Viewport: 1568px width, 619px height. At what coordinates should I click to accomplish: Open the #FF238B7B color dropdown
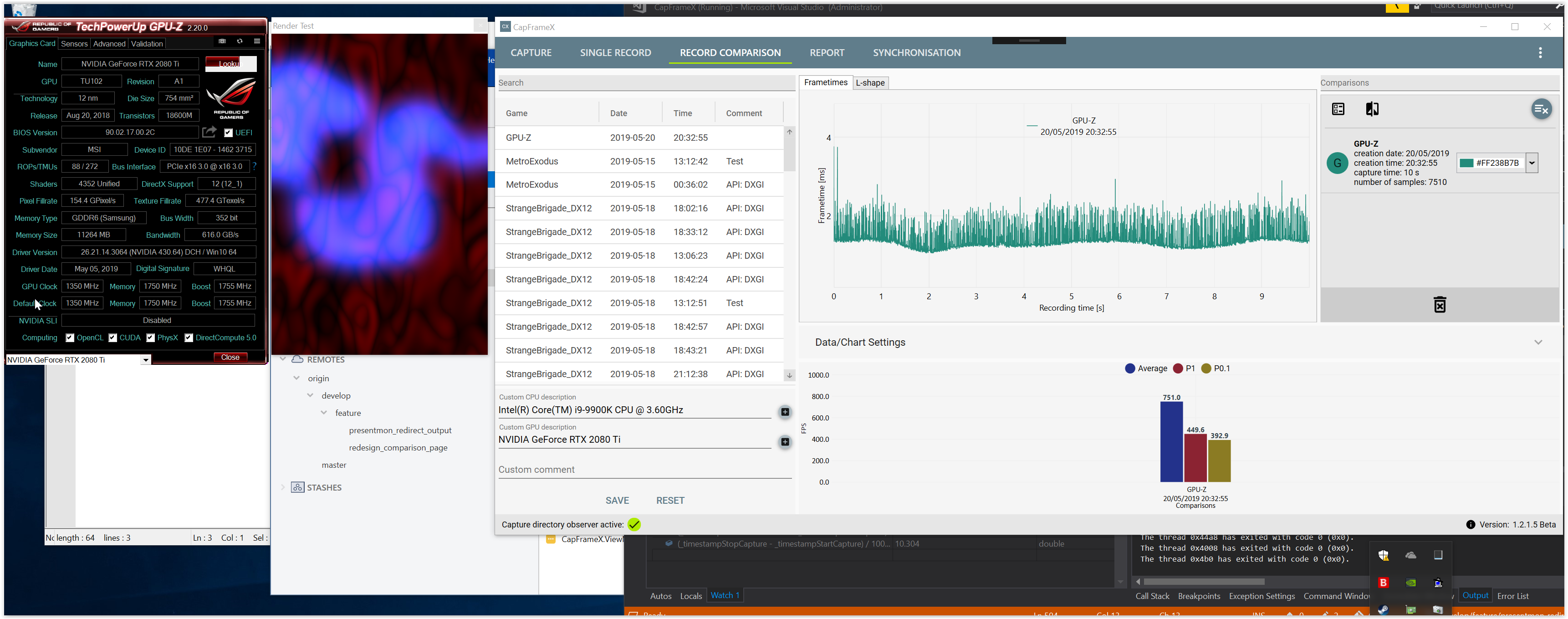tap(1532, 163)
